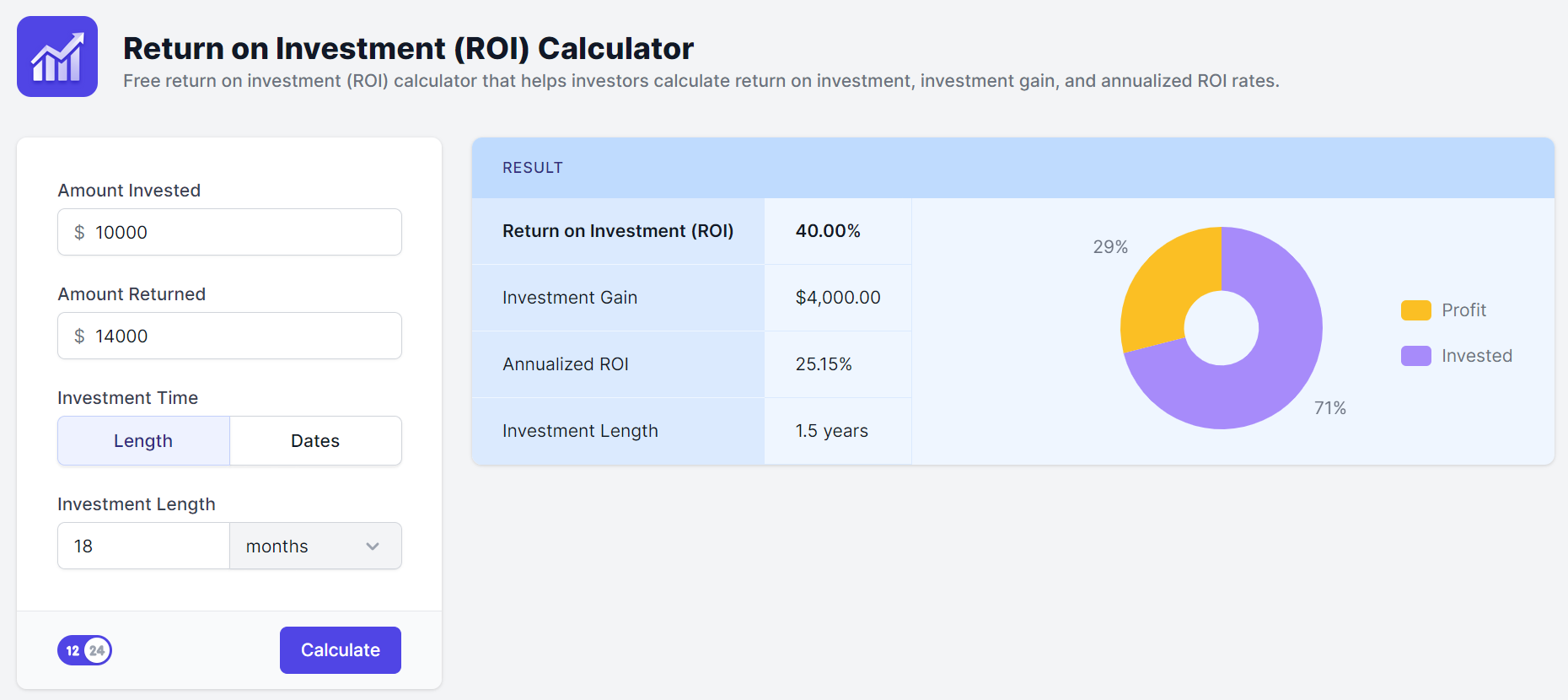Switch to the Length tab

click(x=143, y=441)
